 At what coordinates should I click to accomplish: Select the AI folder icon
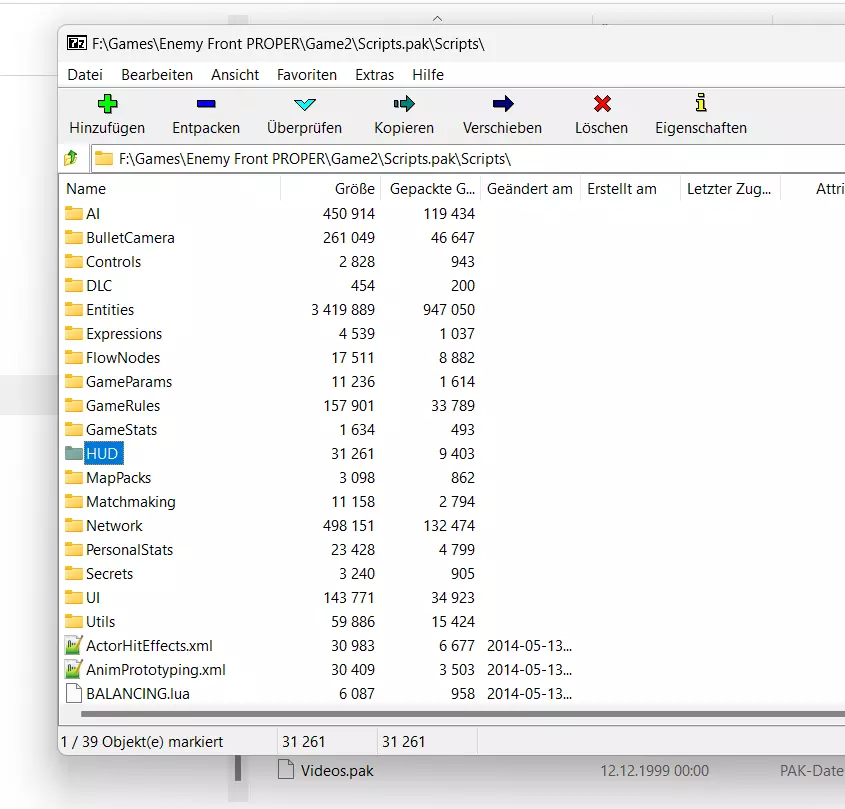coord(74,213)
